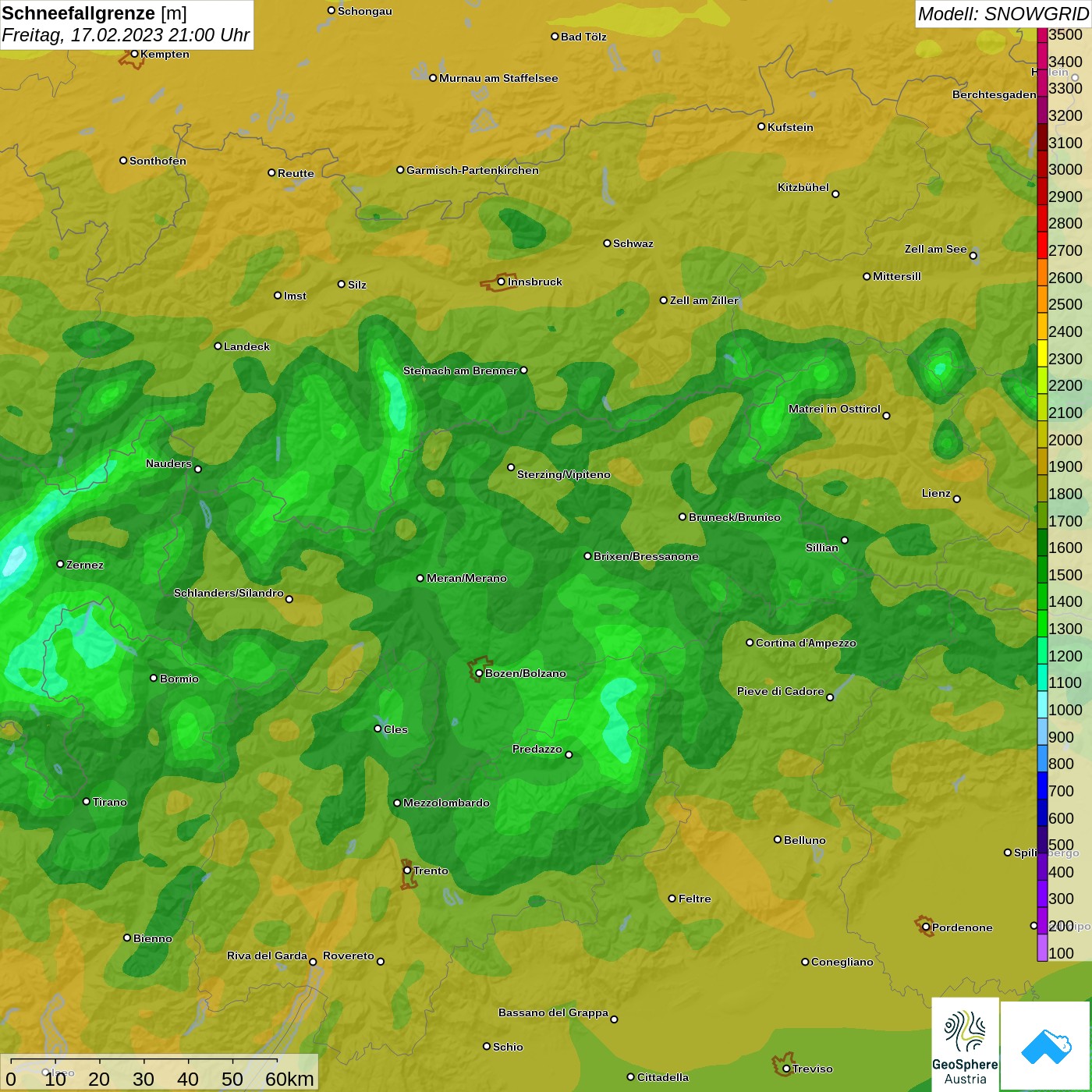
Task: Click the 100 legend value
Action: (1062, 953)
